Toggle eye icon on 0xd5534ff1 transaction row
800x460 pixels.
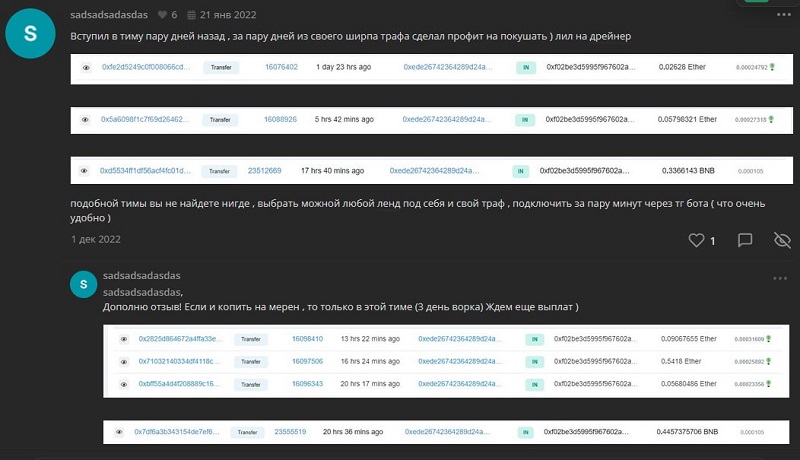pyautogui.click(x=86, y=171)
